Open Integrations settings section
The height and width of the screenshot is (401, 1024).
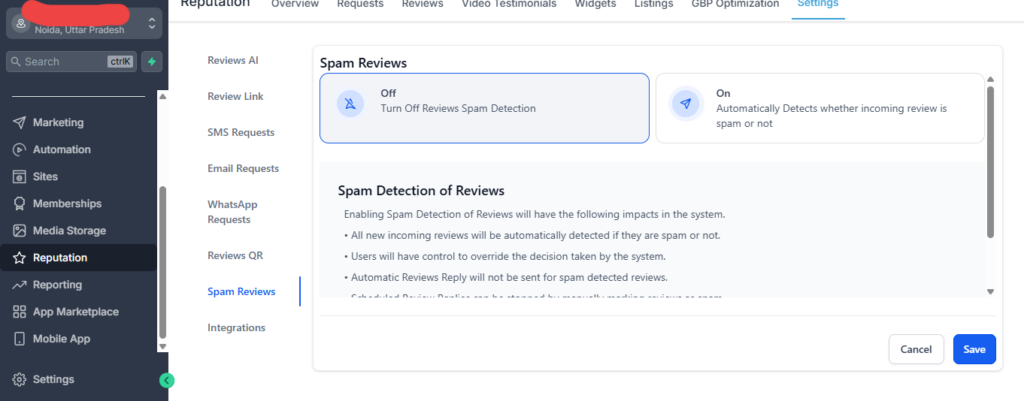coord(236,327)
